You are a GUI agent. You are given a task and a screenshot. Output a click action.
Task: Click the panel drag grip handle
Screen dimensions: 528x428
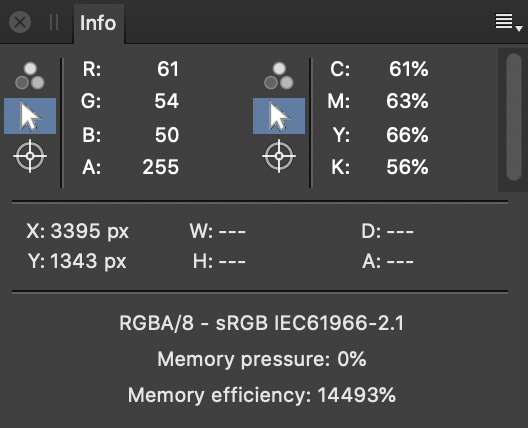54,23
